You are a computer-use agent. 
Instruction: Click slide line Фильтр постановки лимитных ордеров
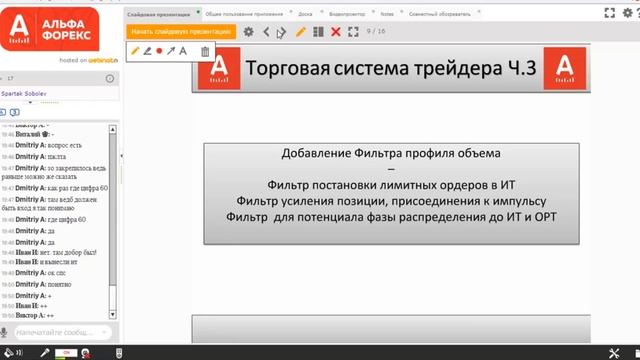pyautogui.click(x=391, y=185)
